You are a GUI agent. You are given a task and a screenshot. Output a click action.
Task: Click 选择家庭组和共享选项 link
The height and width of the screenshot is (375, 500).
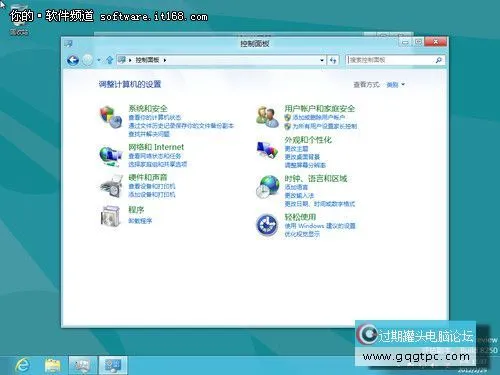pyautogui.click(x=158, y=164)
